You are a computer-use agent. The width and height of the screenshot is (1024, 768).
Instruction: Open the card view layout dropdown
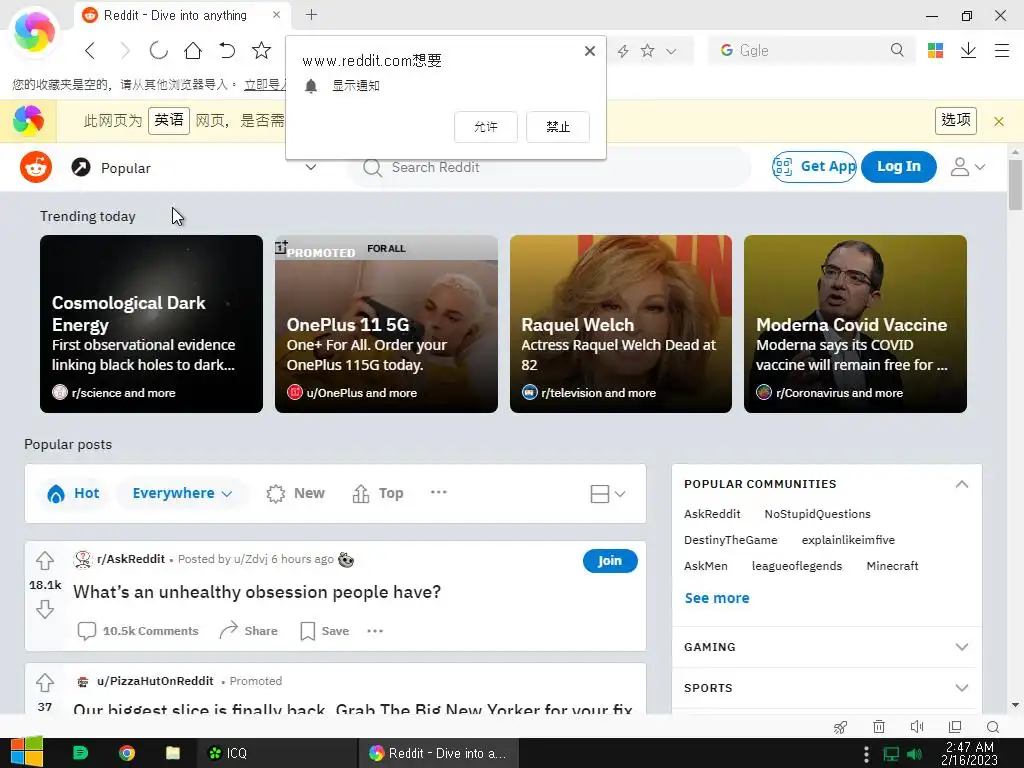[608, 494]
